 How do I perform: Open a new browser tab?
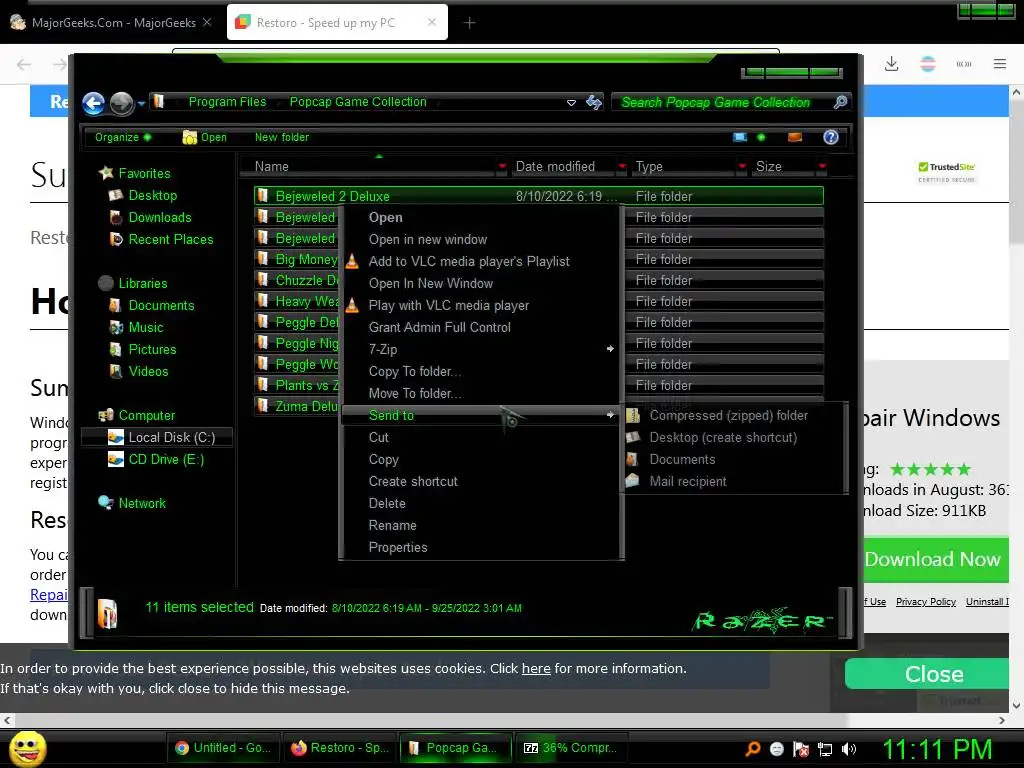click(469, 23)
